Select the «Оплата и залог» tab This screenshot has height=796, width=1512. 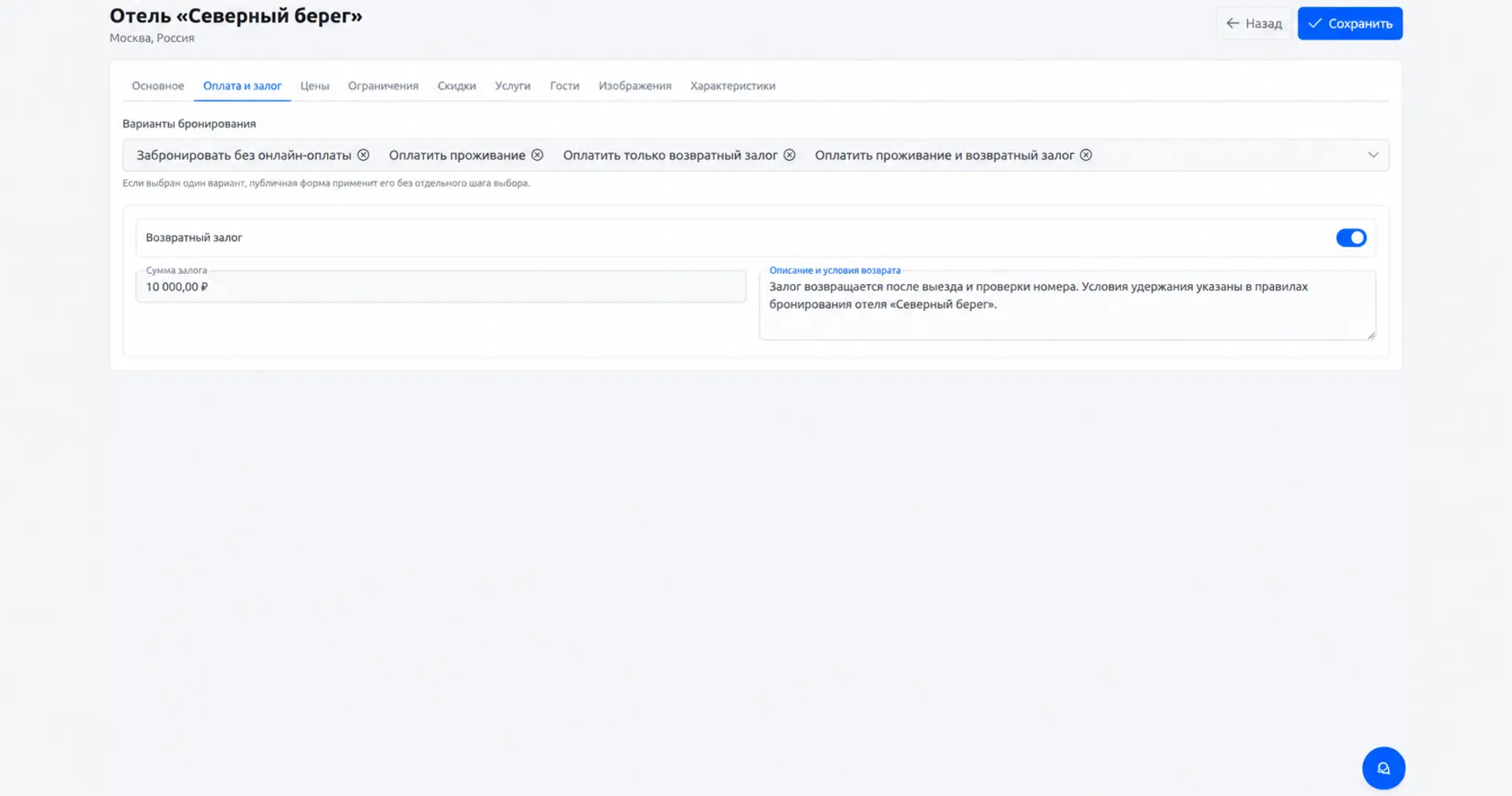click(242, 86)
